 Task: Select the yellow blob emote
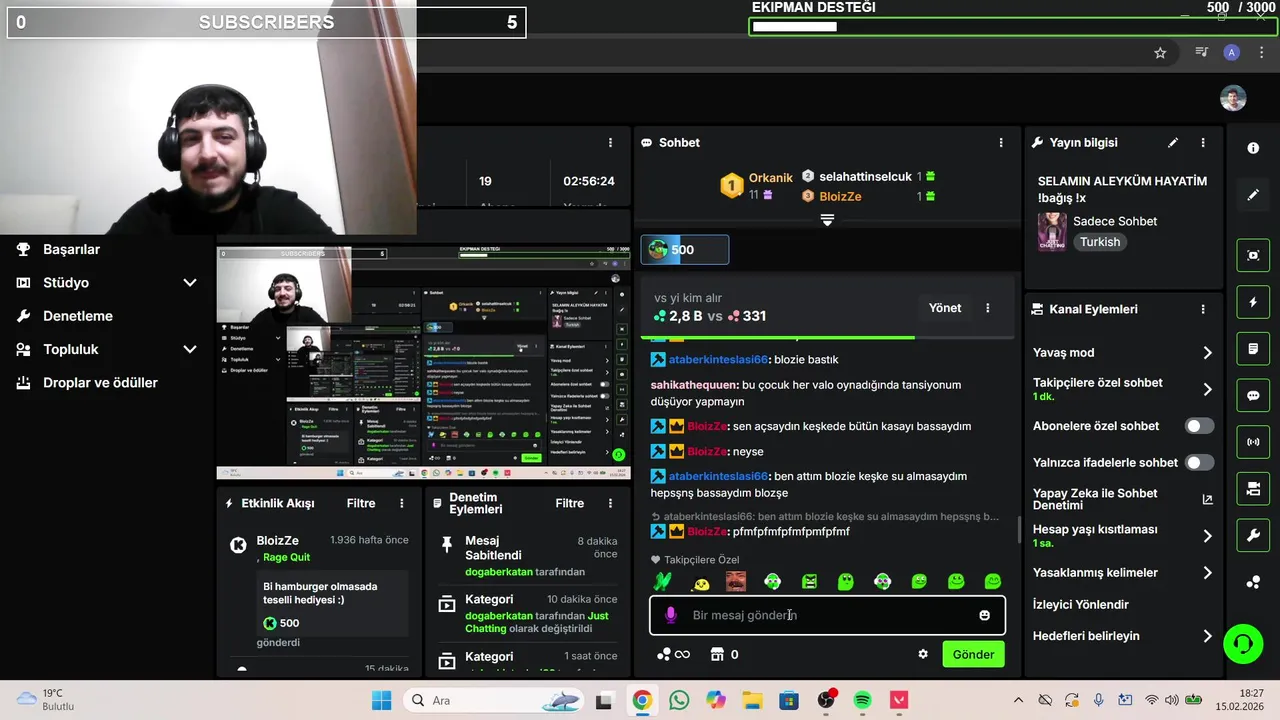point(699,582)
